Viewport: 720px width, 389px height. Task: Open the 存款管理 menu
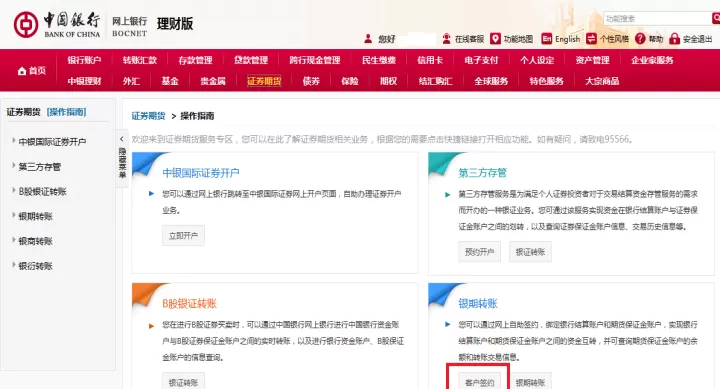click(x=195, y=60)
